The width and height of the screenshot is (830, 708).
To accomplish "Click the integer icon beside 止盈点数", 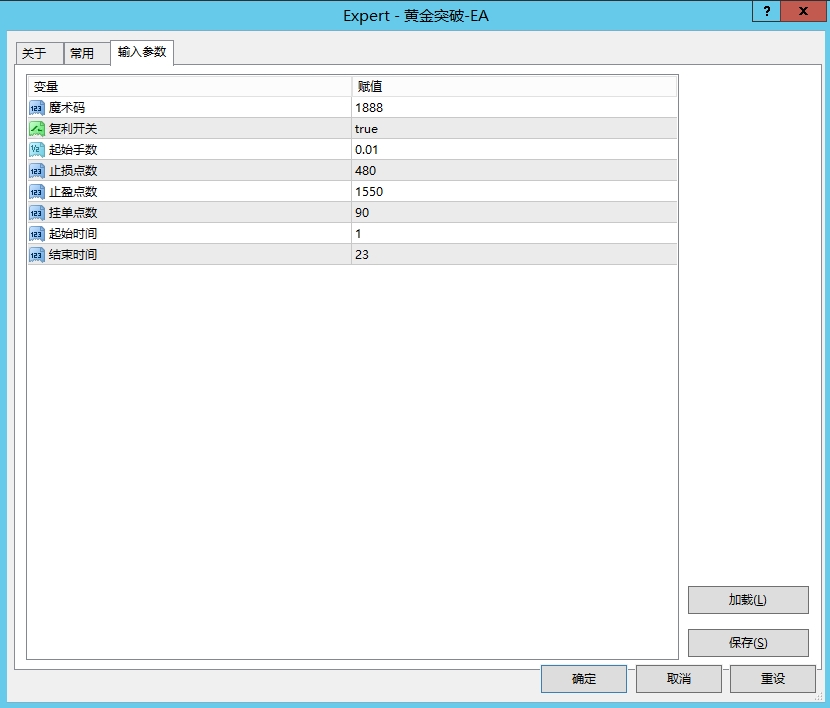I will point(37,192).
